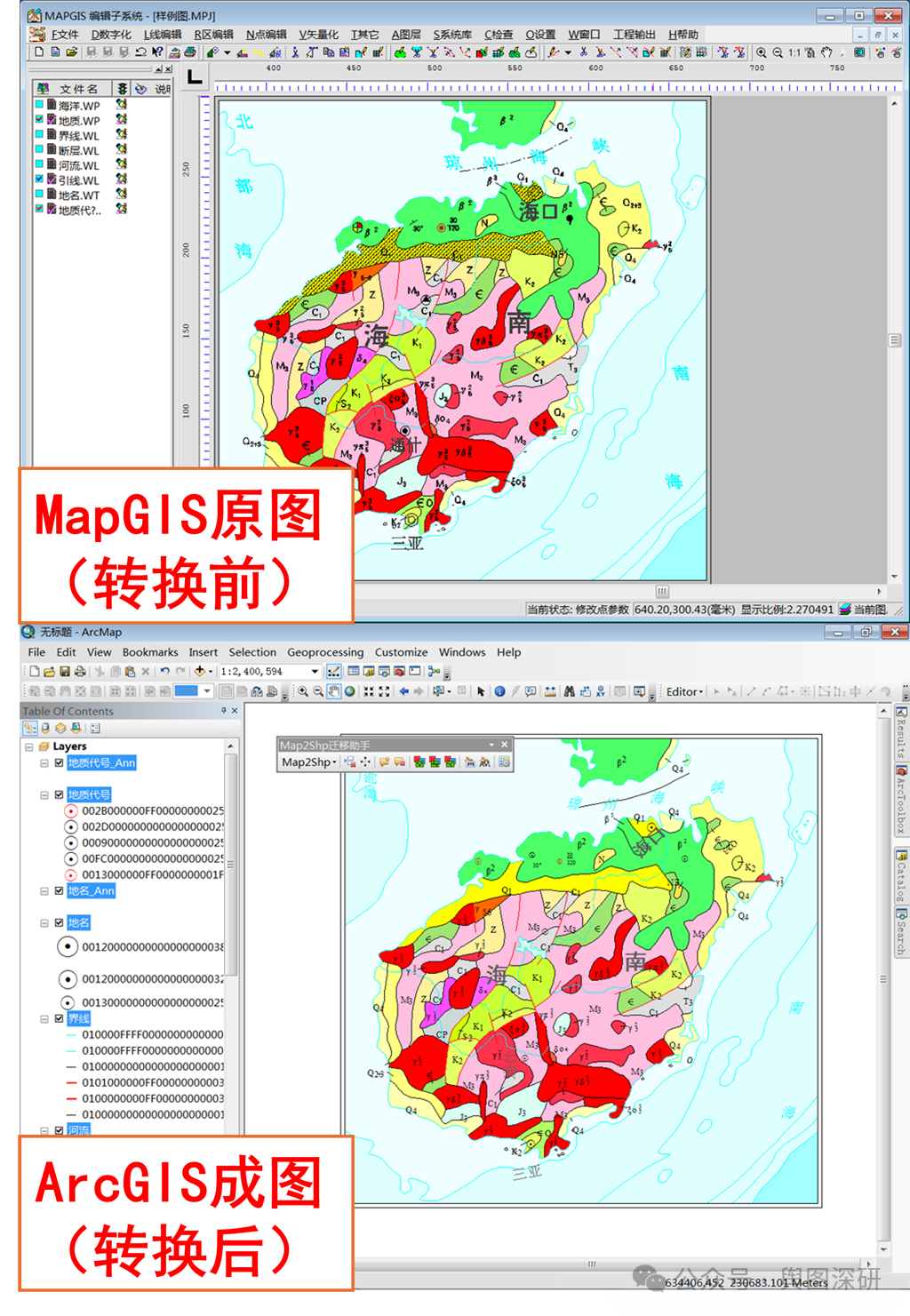
Task: Open the Editor dropdown menu
Action: (x=685, y=692)
